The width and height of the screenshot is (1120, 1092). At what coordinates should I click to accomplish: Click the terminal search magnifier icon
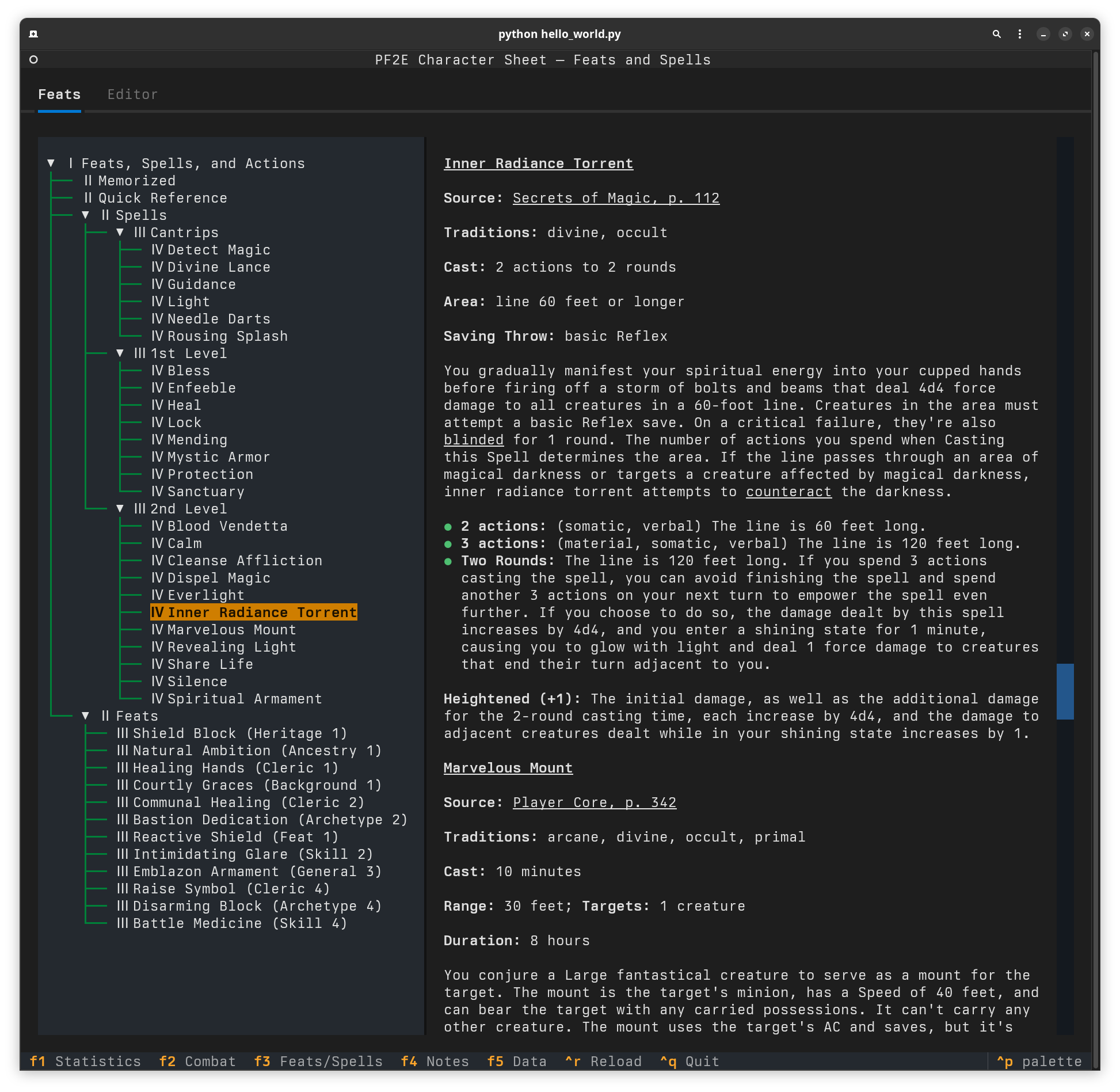tap(996, 34)
